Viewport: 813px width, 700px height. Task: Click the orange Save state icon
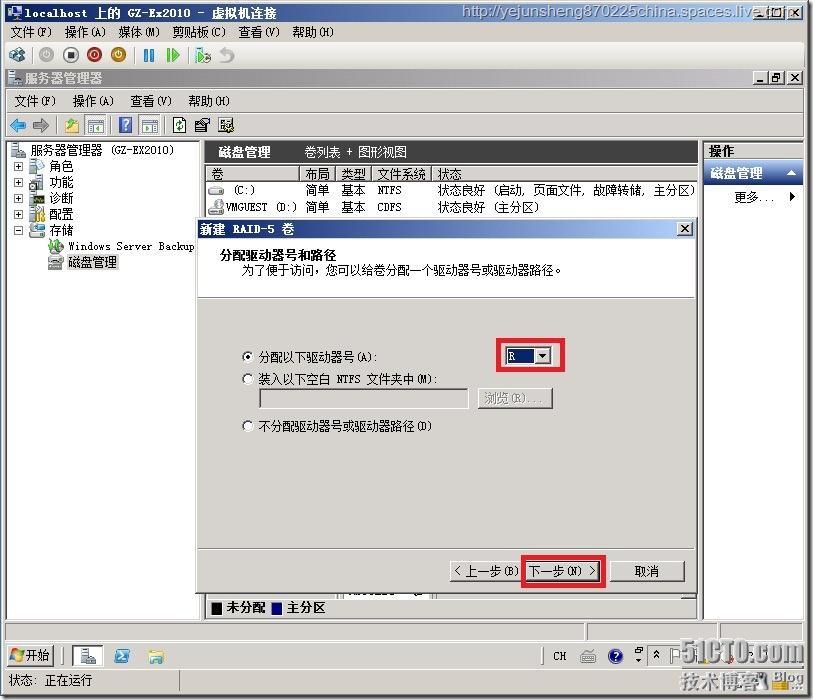pos(118,55)
